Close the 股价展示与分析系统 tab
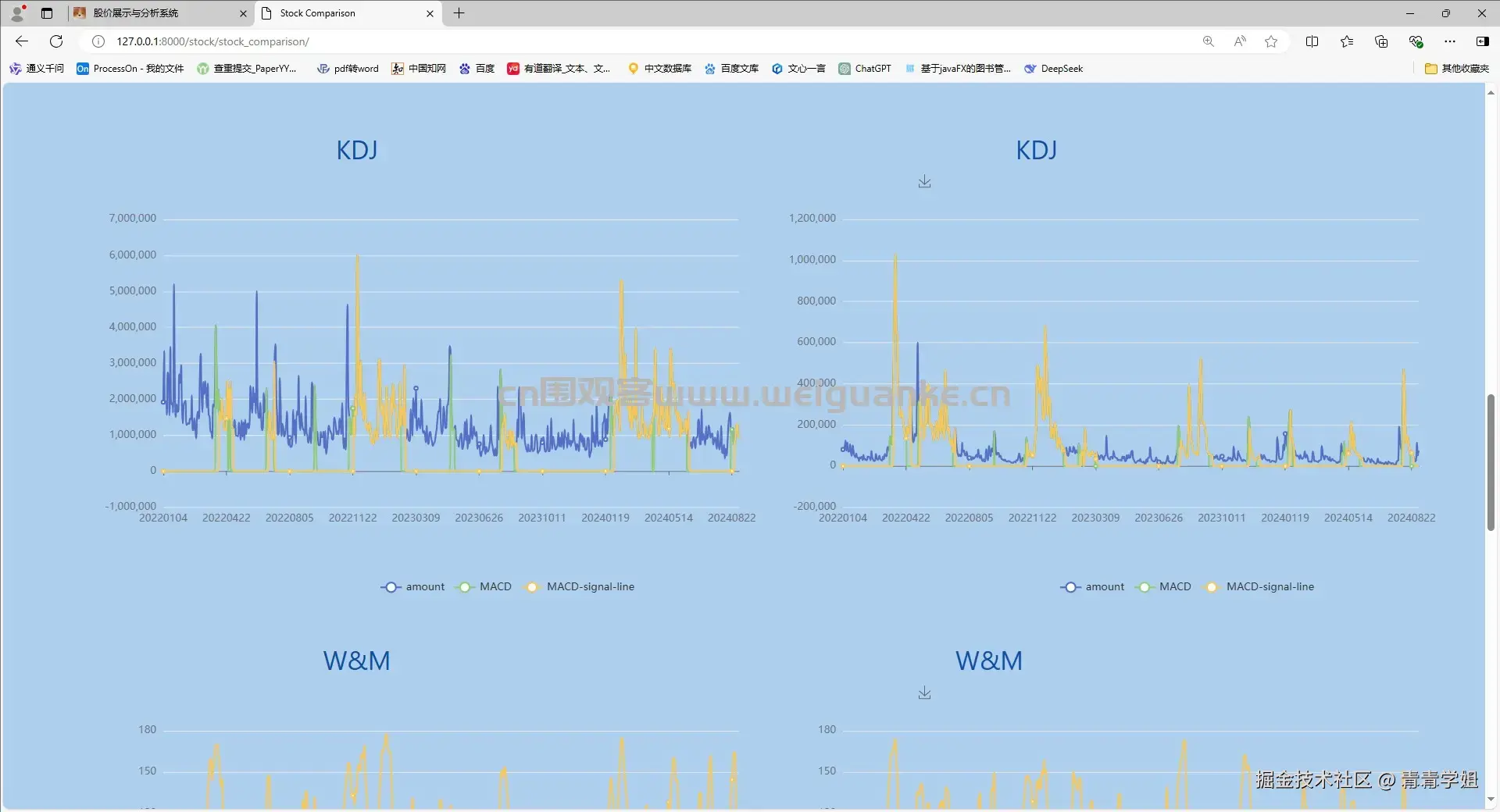1500x812 pixels. pos(243,13)
